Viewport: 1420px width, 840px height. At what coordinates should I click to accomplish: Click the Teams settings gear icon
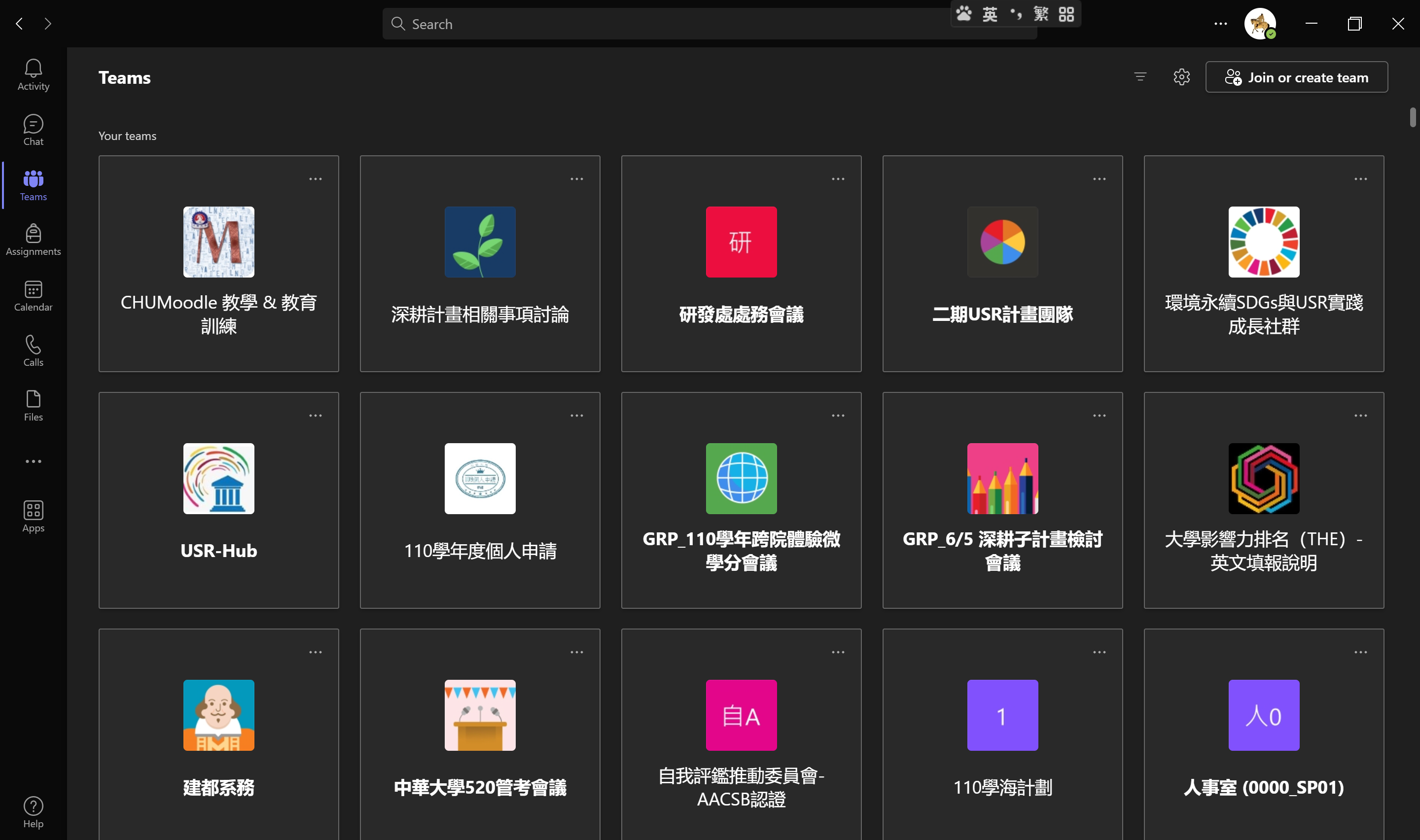1181,77
